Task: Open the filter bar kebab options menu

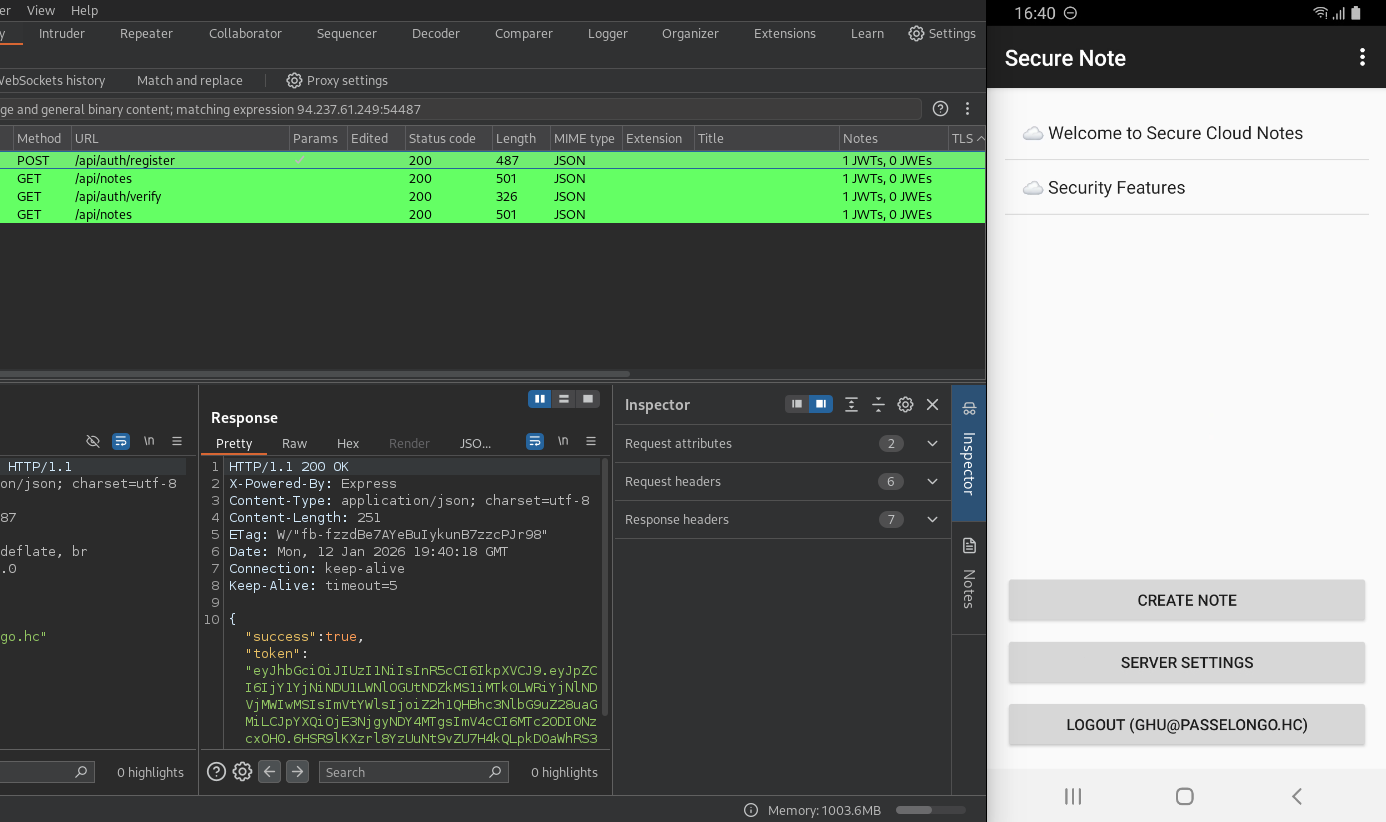Action: click(968, 109)
